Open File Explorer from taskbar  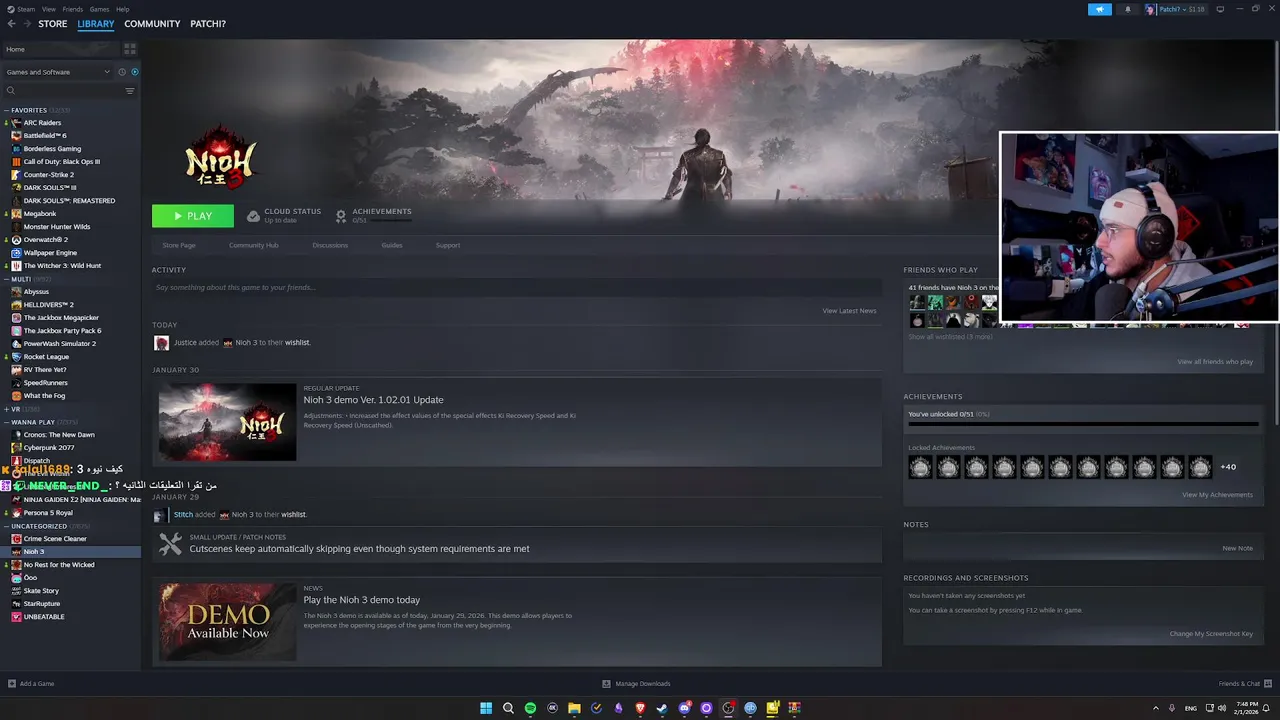[x=574, y=708]
